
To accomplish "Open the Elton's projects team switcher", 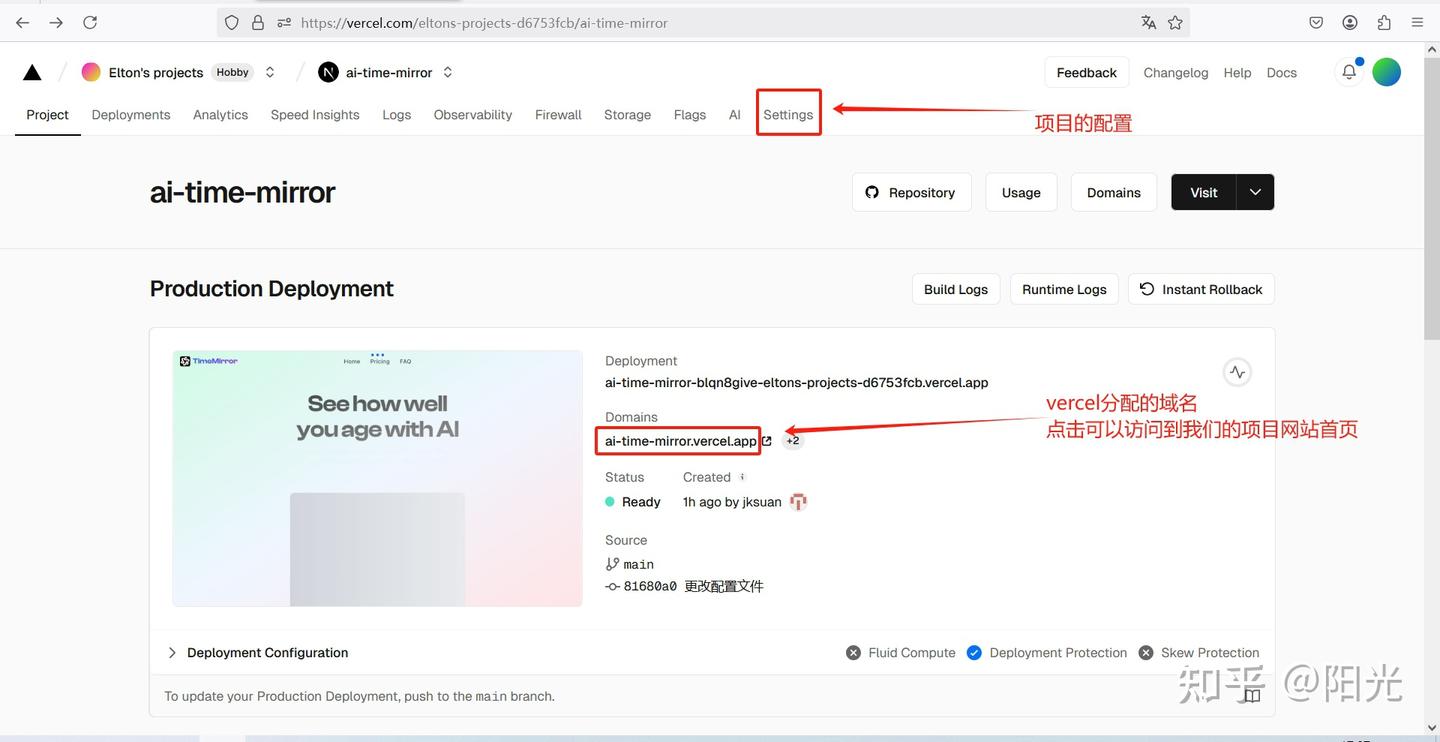I will (269, 71).
